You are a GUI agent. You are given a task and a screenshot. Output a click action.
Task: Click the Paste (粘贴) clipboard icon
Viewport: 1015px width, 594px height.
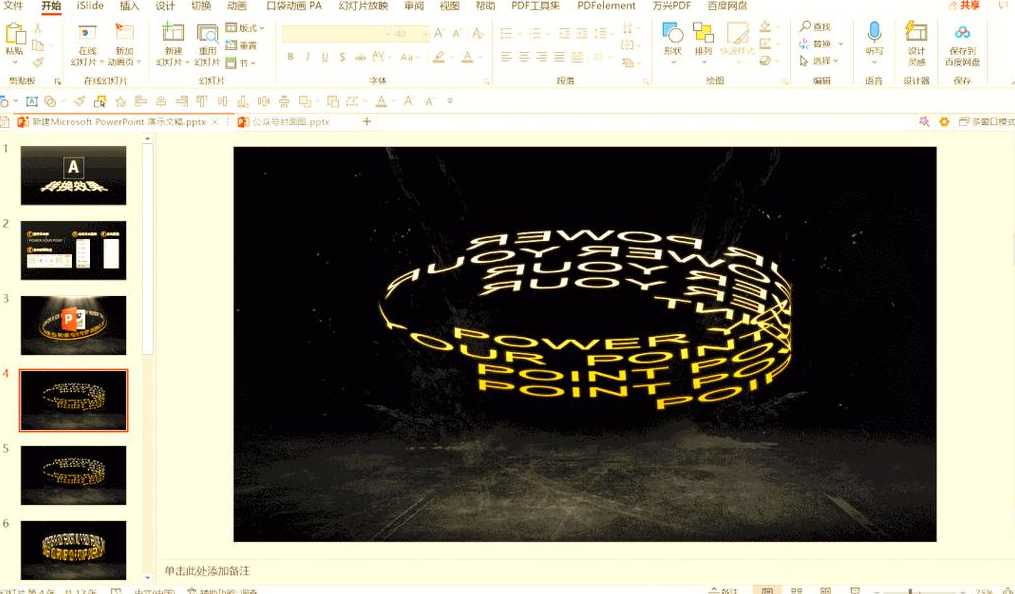click(14, 34)
